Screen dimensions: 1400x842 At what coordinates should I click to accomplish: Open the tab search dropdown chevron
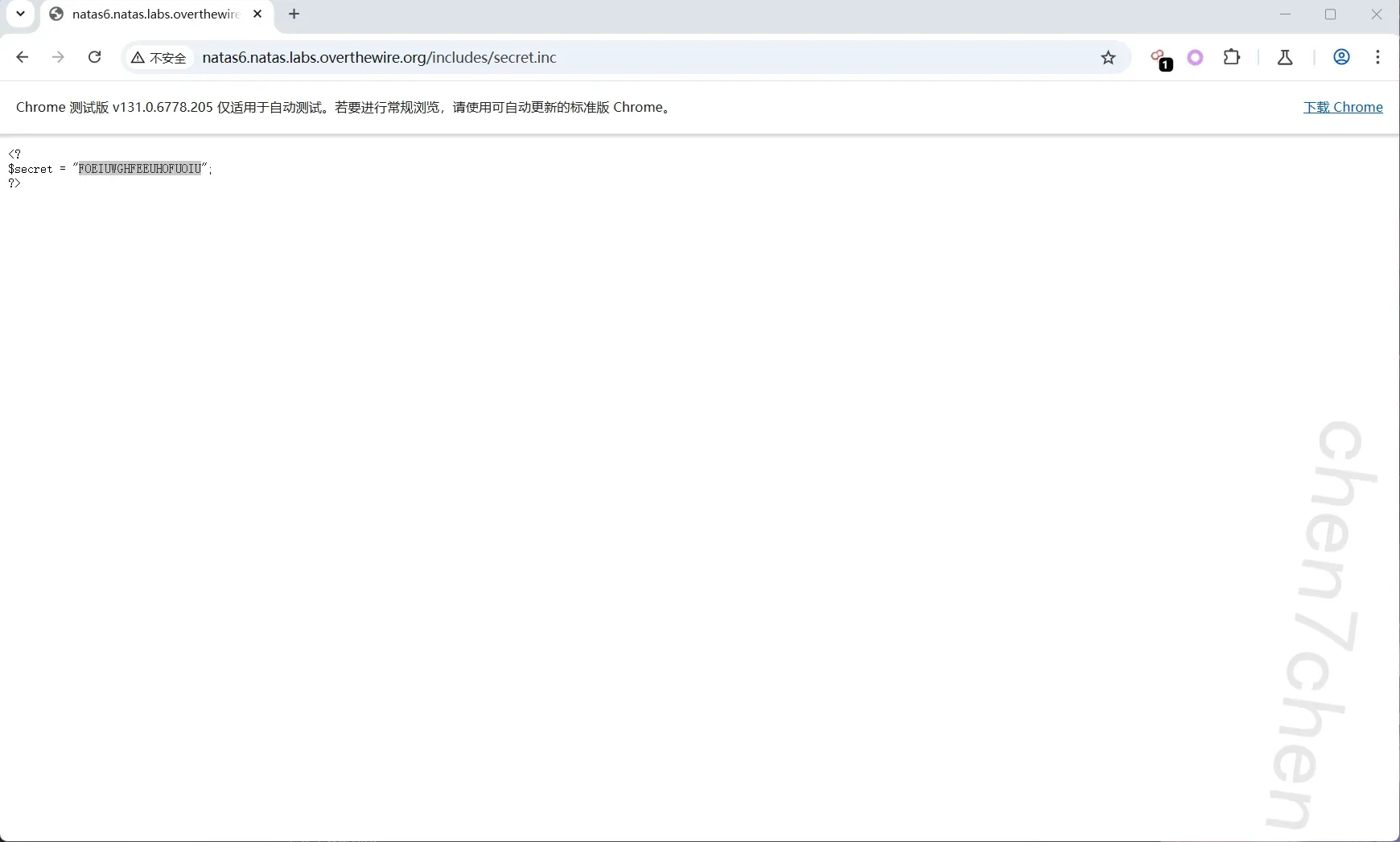[x=21, y=14]
